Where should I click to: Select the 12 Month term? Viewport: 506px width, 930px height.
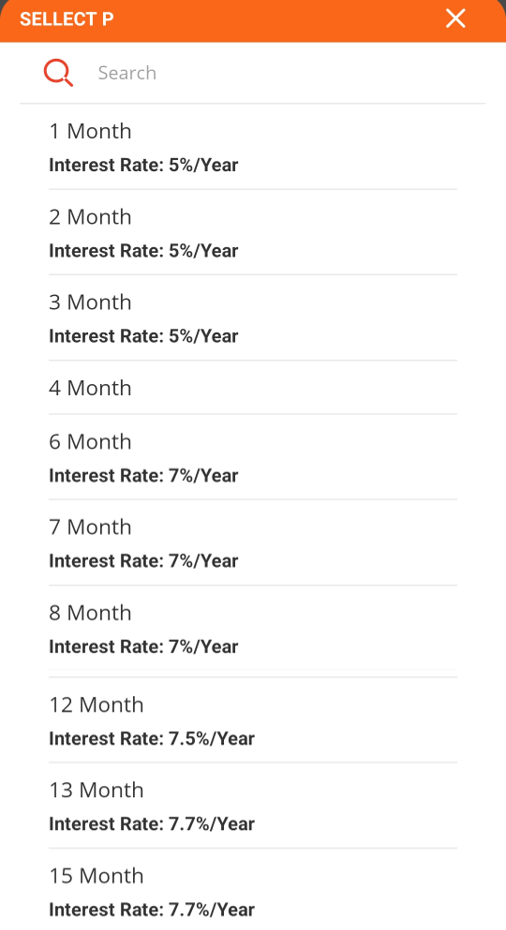tap(253, 720)
